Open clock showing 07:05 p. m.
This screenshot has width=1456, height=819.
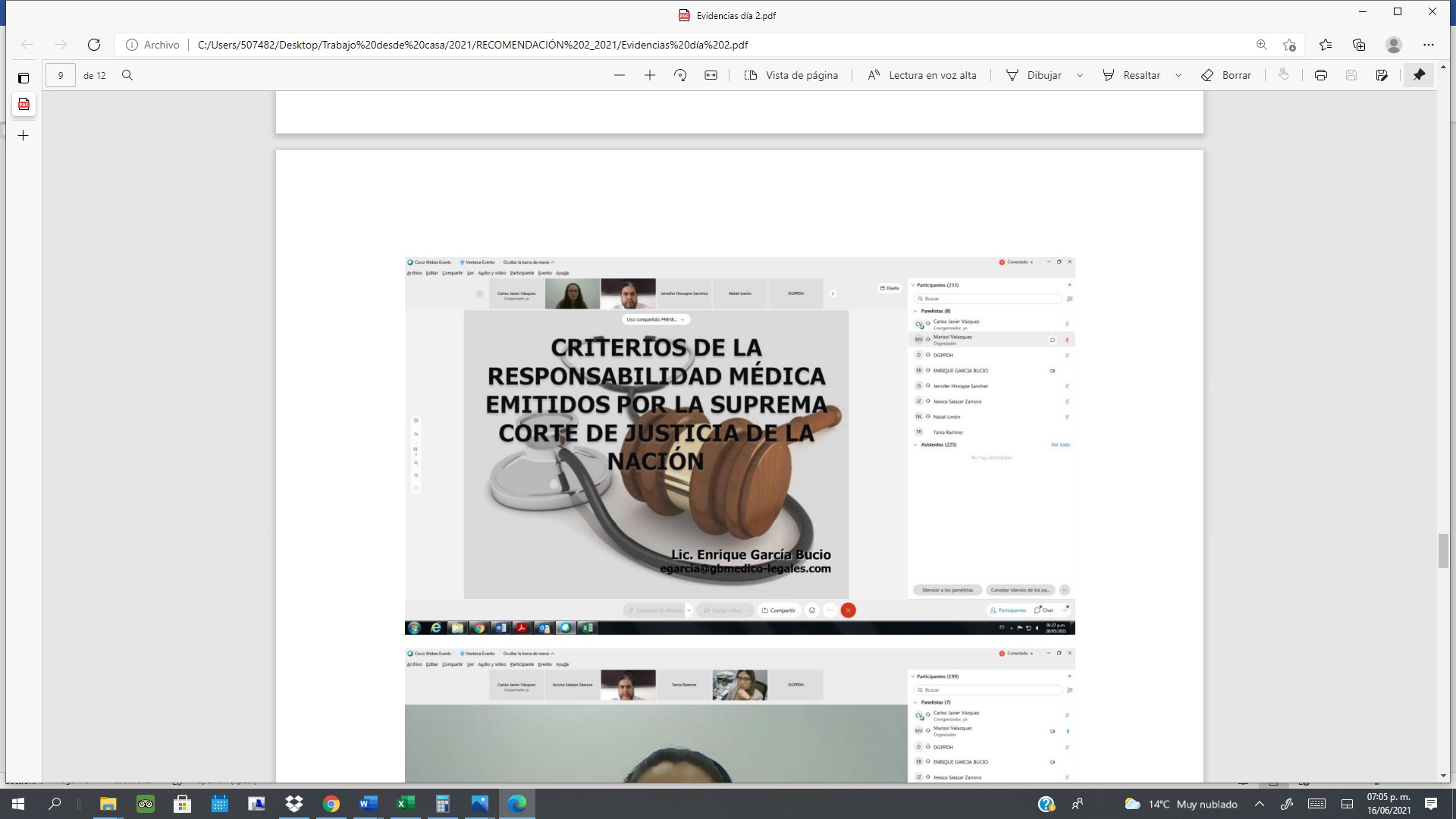tap(1389, 804)
